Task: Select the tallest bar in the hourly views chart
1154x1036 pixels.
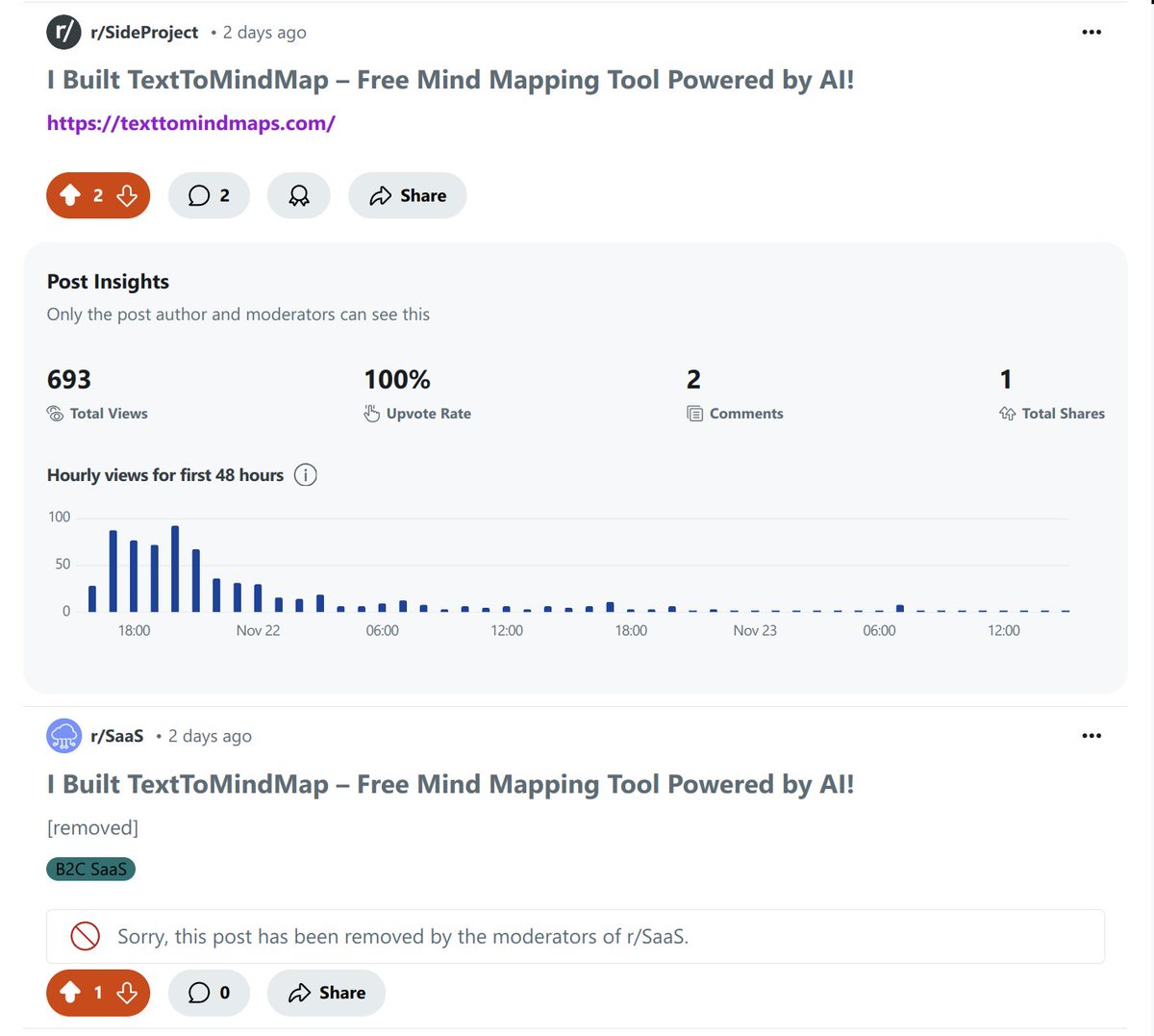Action: (175, 569)
